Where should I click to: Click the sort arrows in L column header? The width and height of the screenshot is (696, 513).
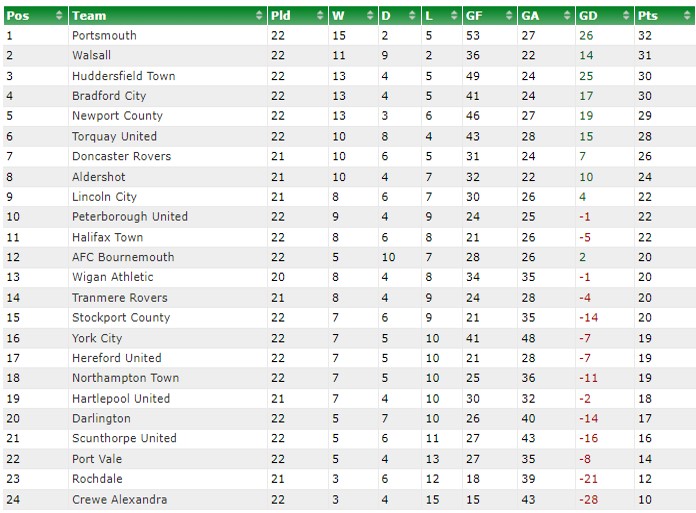pos(454,16)
